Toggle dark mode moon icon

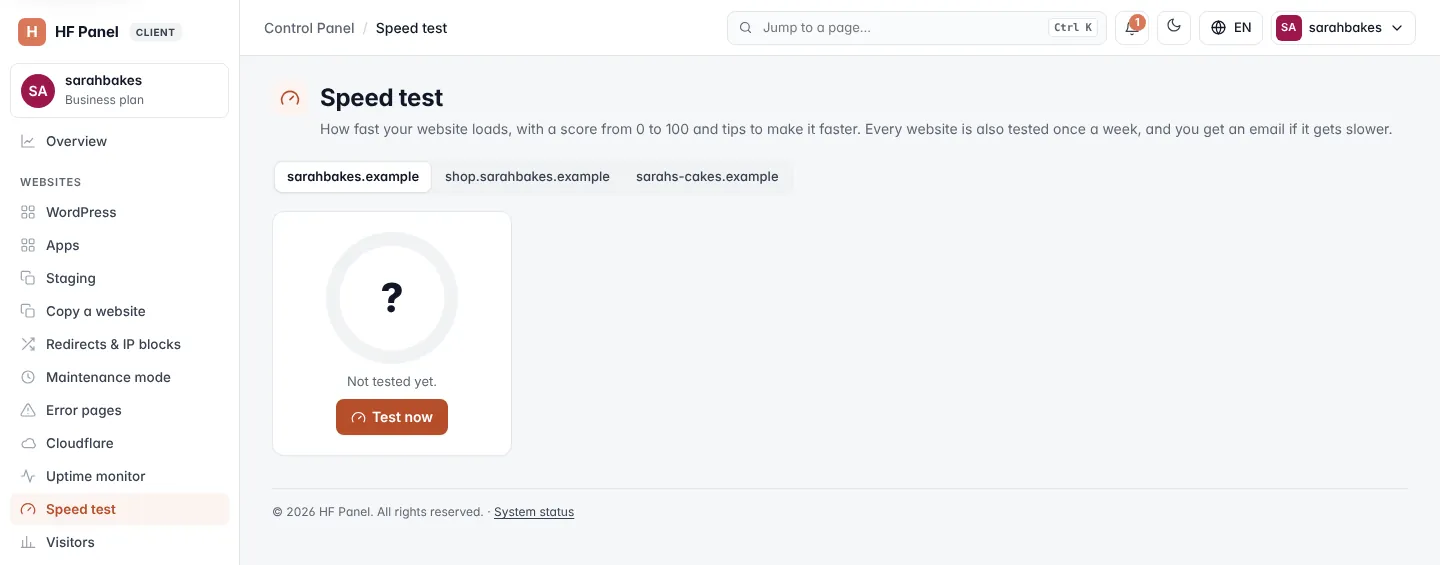pyautogui.click(x=1174, y=28)
